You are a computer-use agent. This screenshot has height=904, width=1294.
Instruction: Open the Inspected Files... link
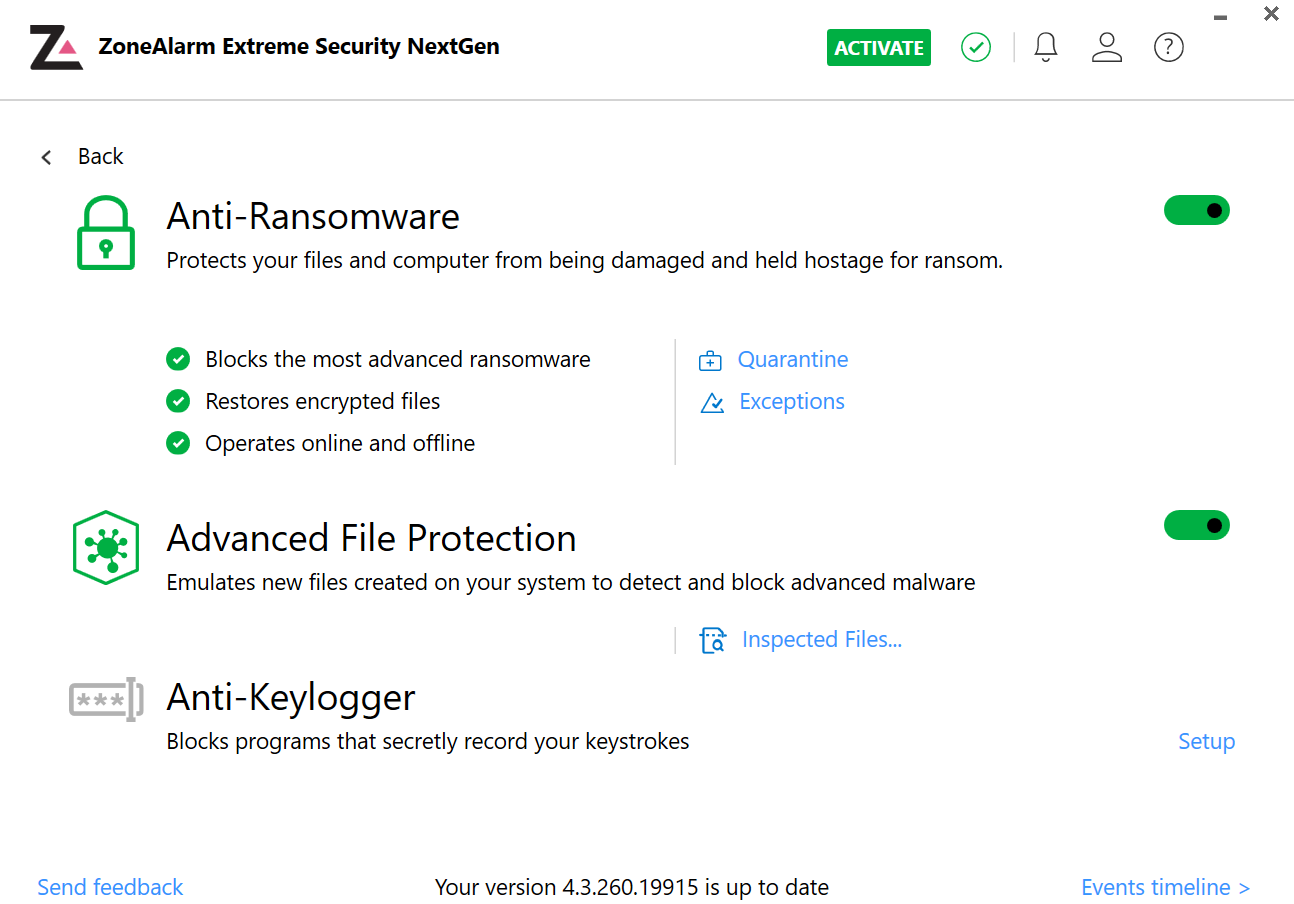(822, 640)
